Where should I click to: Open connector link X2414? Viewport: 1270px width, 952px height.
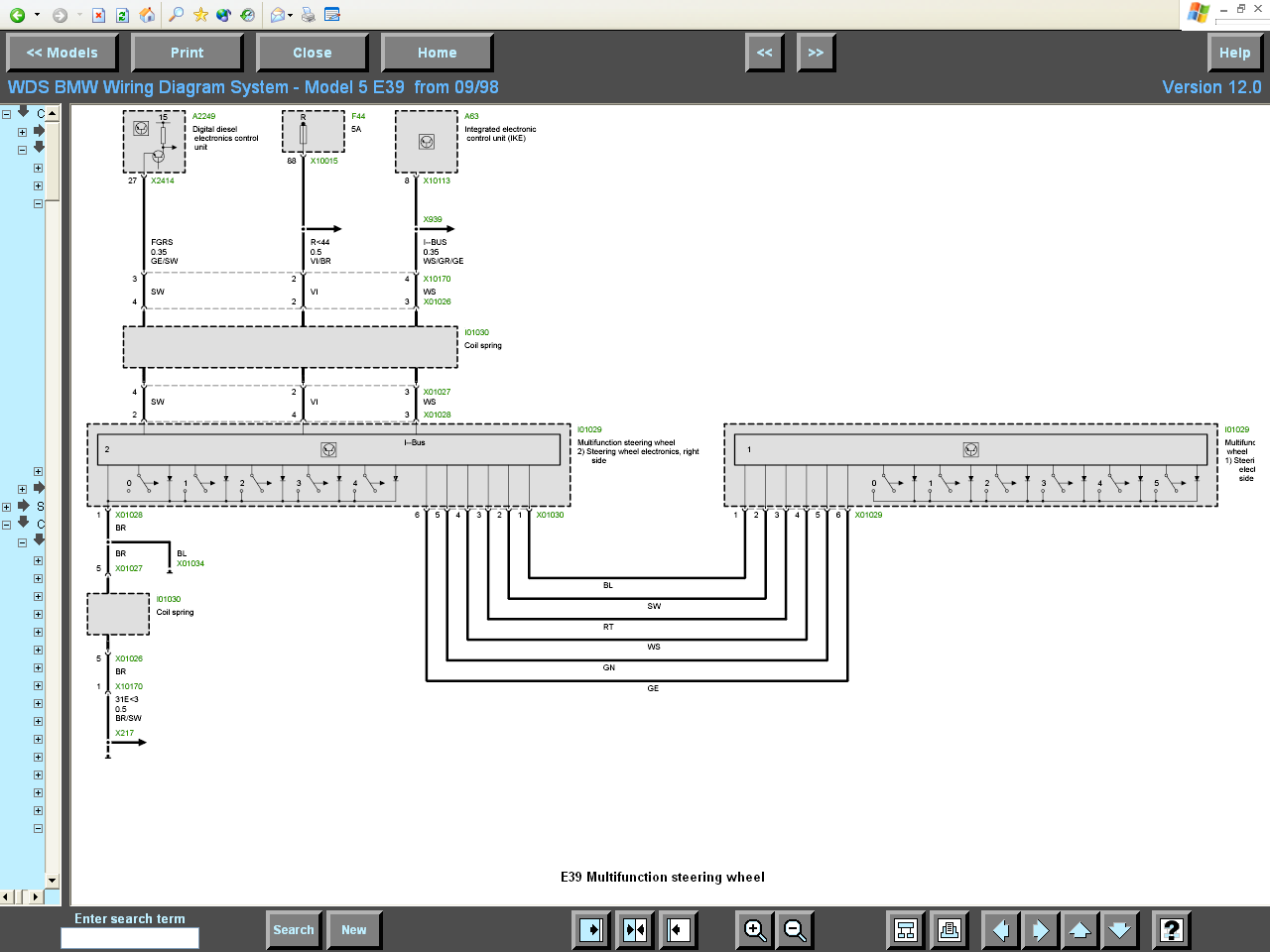point(163,181)
